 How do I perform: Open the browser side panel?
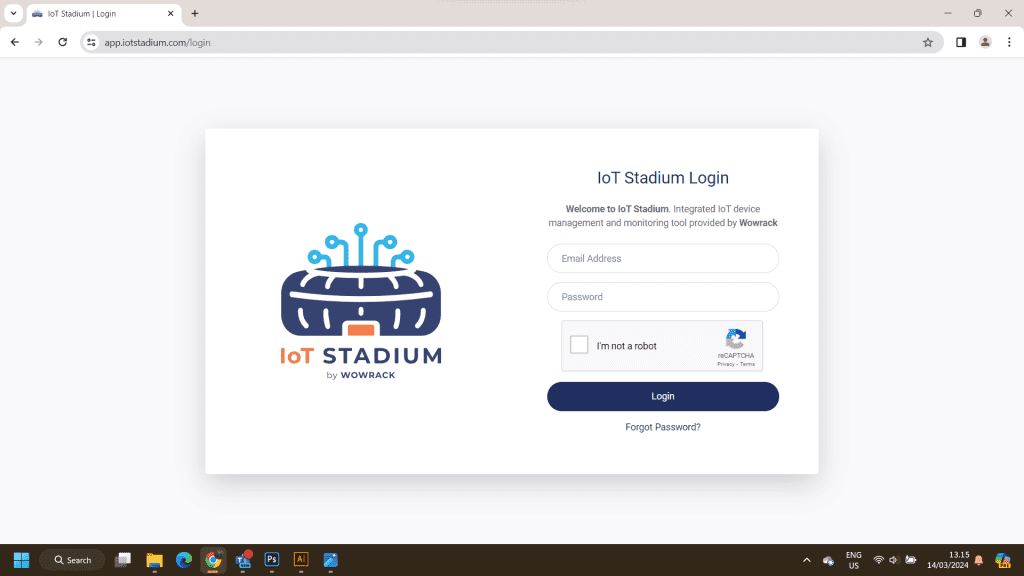tap(960, 42)
